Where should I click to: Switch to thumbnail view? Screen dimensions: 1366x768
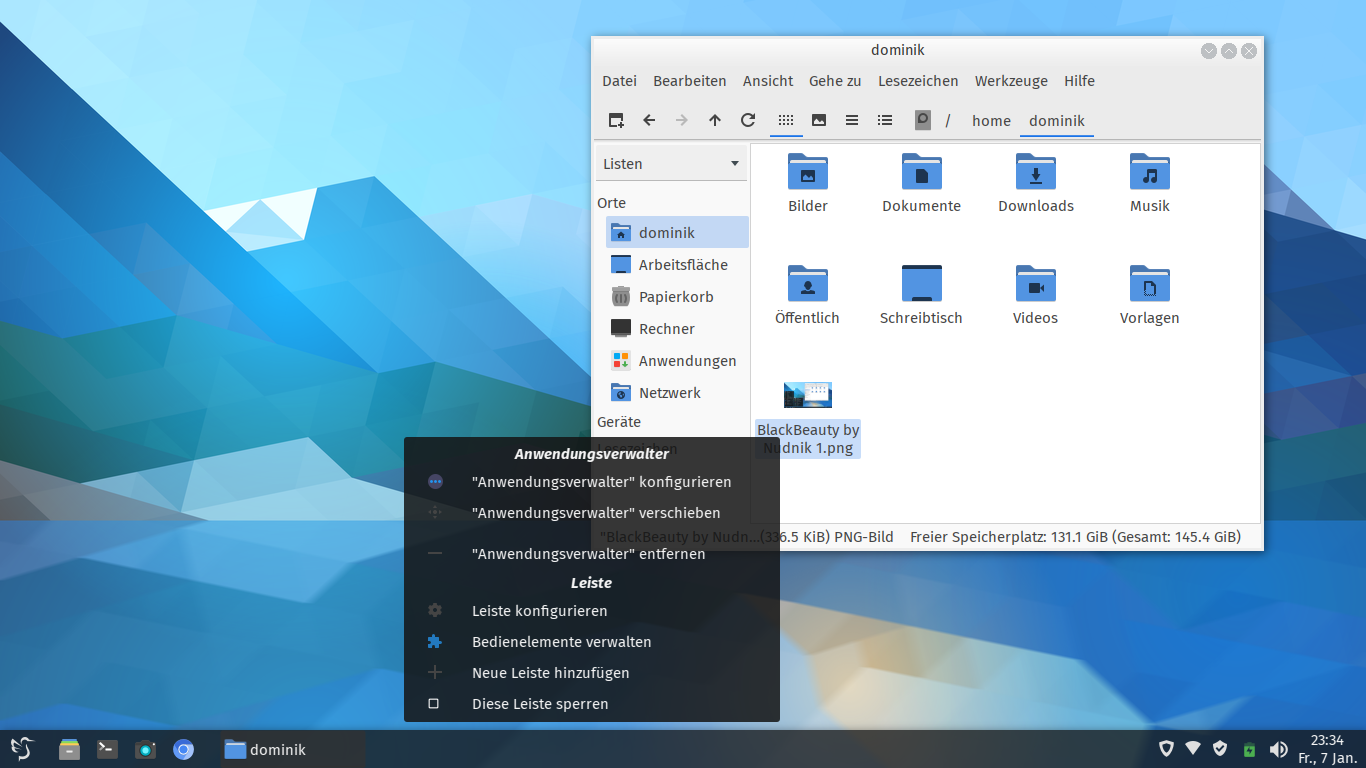coord(819,120)
